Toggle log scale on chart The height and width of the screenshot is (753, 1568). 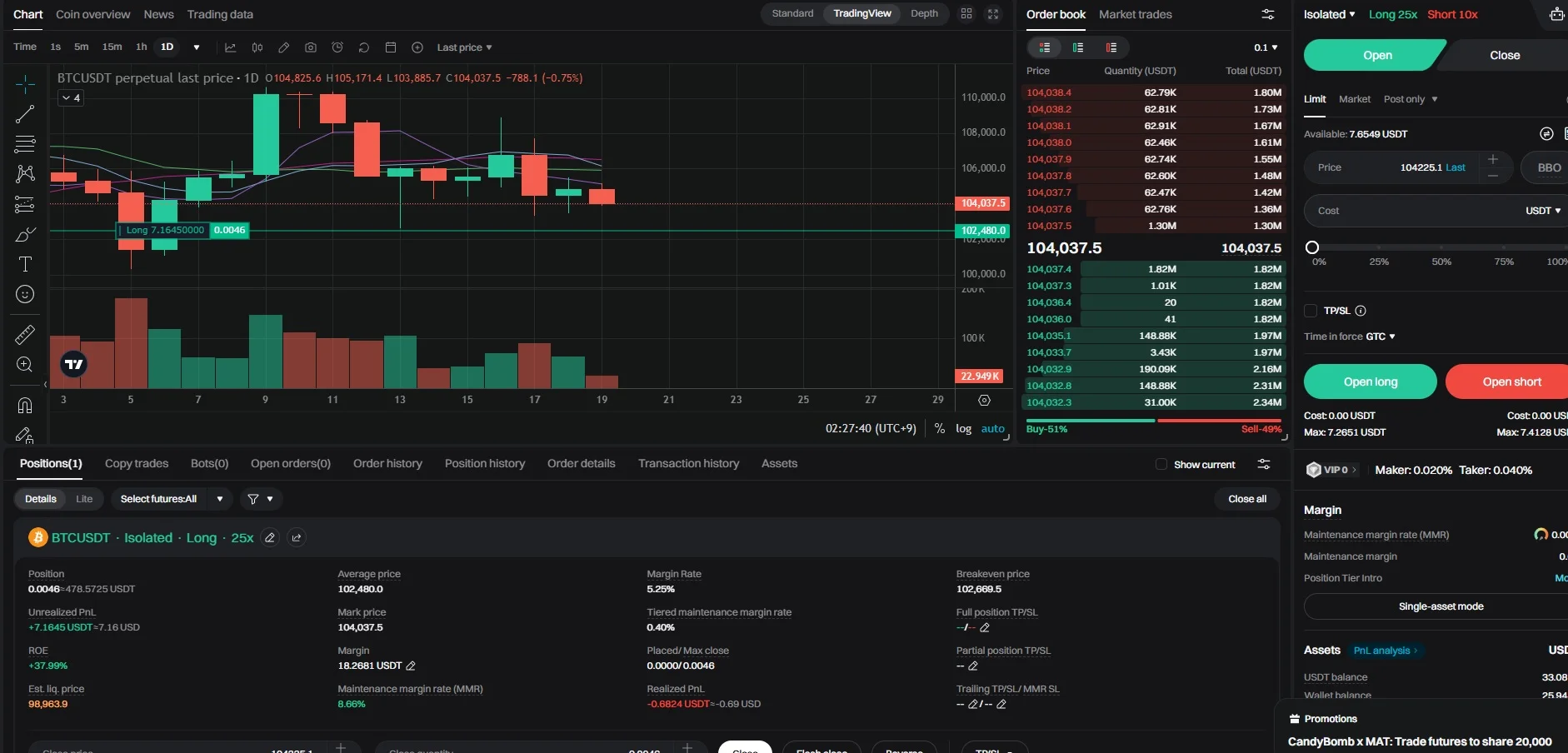click(963, 428)
